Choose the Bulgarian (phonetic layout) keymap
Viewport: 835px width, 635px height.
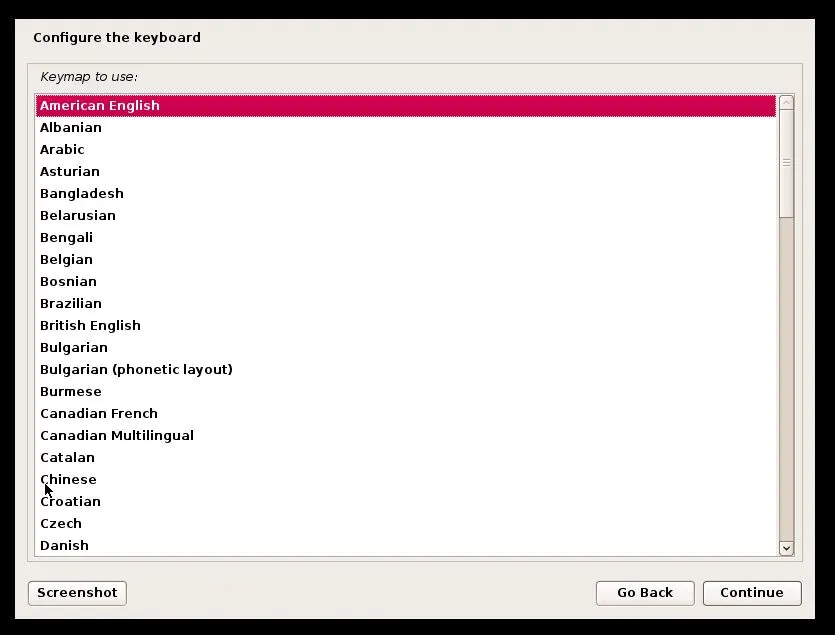pyautogui.click(x=136, y=369)
